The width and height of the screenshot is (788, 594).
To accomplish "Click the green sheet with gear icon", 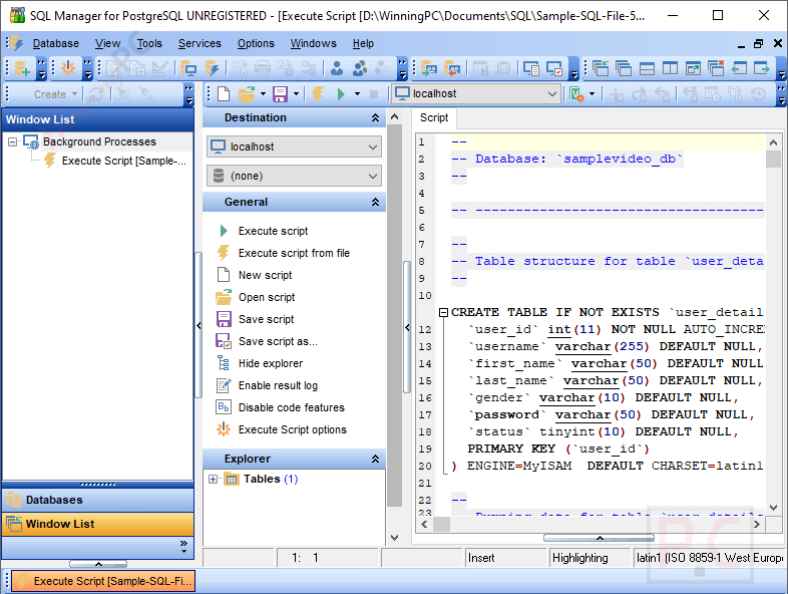I will coord(577,94).
